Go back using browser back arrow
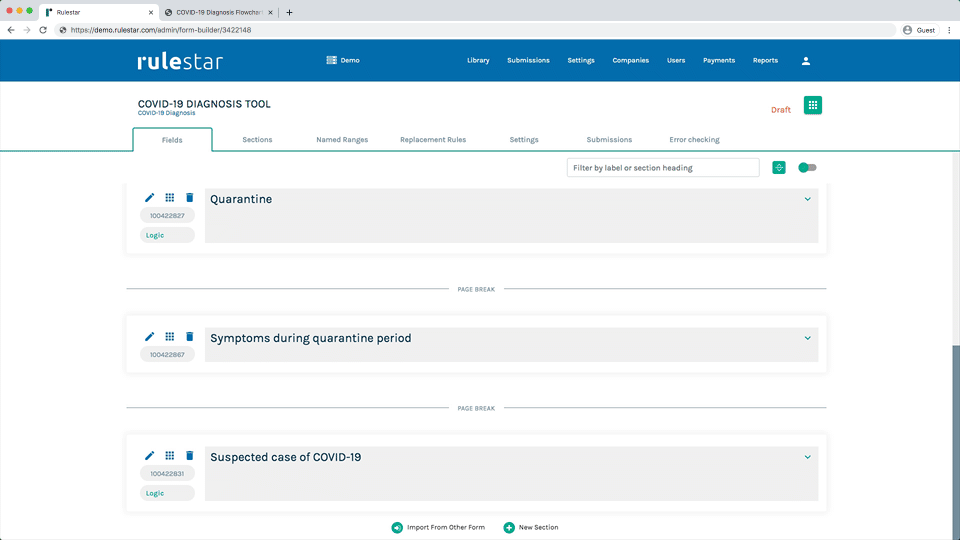 (11, 30)
